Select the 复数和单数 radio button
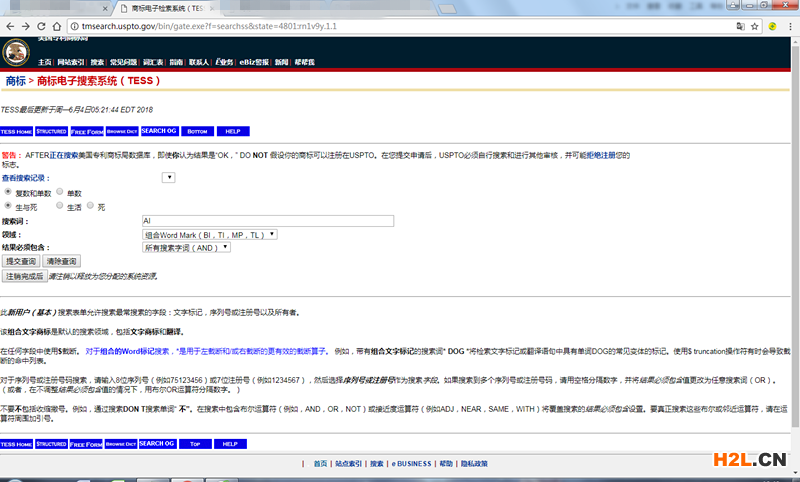 point(8,192)
